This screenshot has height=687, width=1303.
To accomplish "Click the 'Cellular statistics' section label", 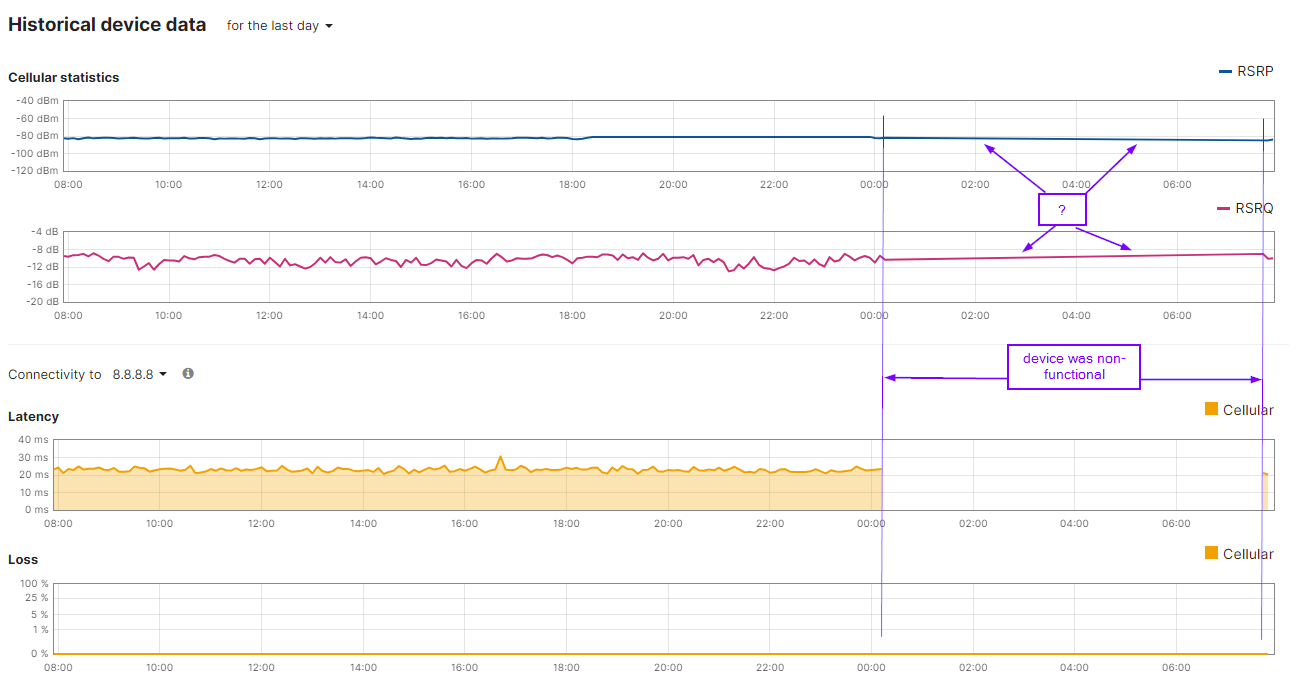I will (x=63, y=77).
